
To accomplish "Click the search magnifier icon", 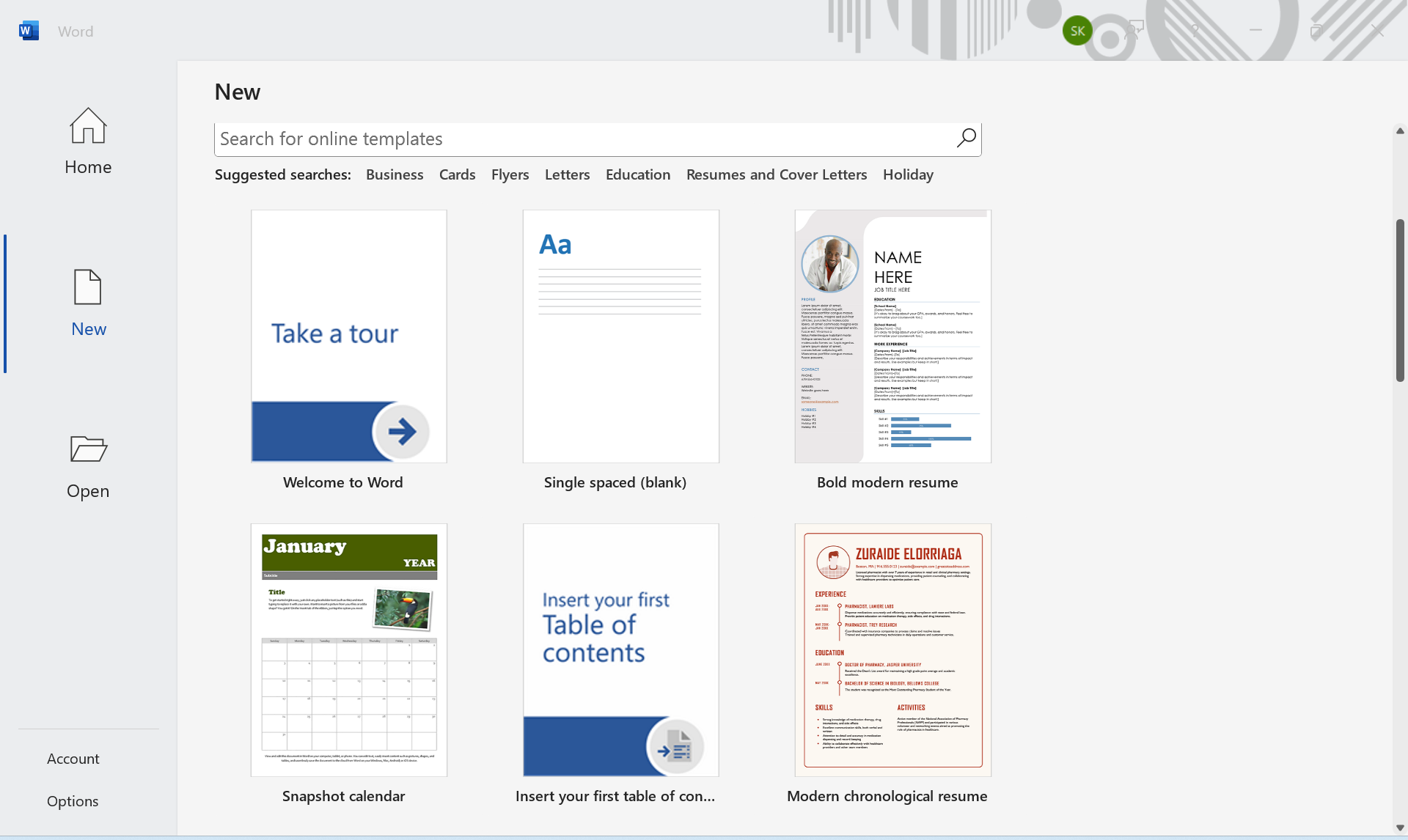I will 966,138.
